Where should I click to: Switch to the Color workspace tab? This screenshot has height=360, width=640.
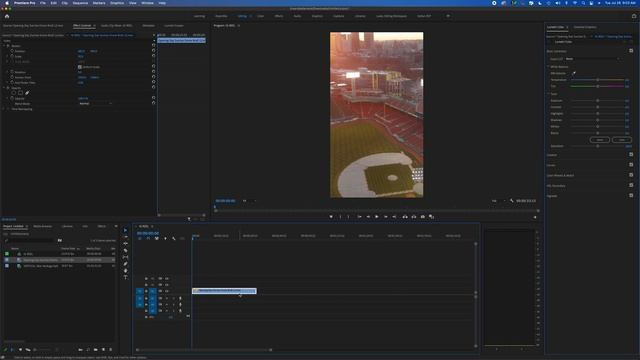[x=260, y=16]
